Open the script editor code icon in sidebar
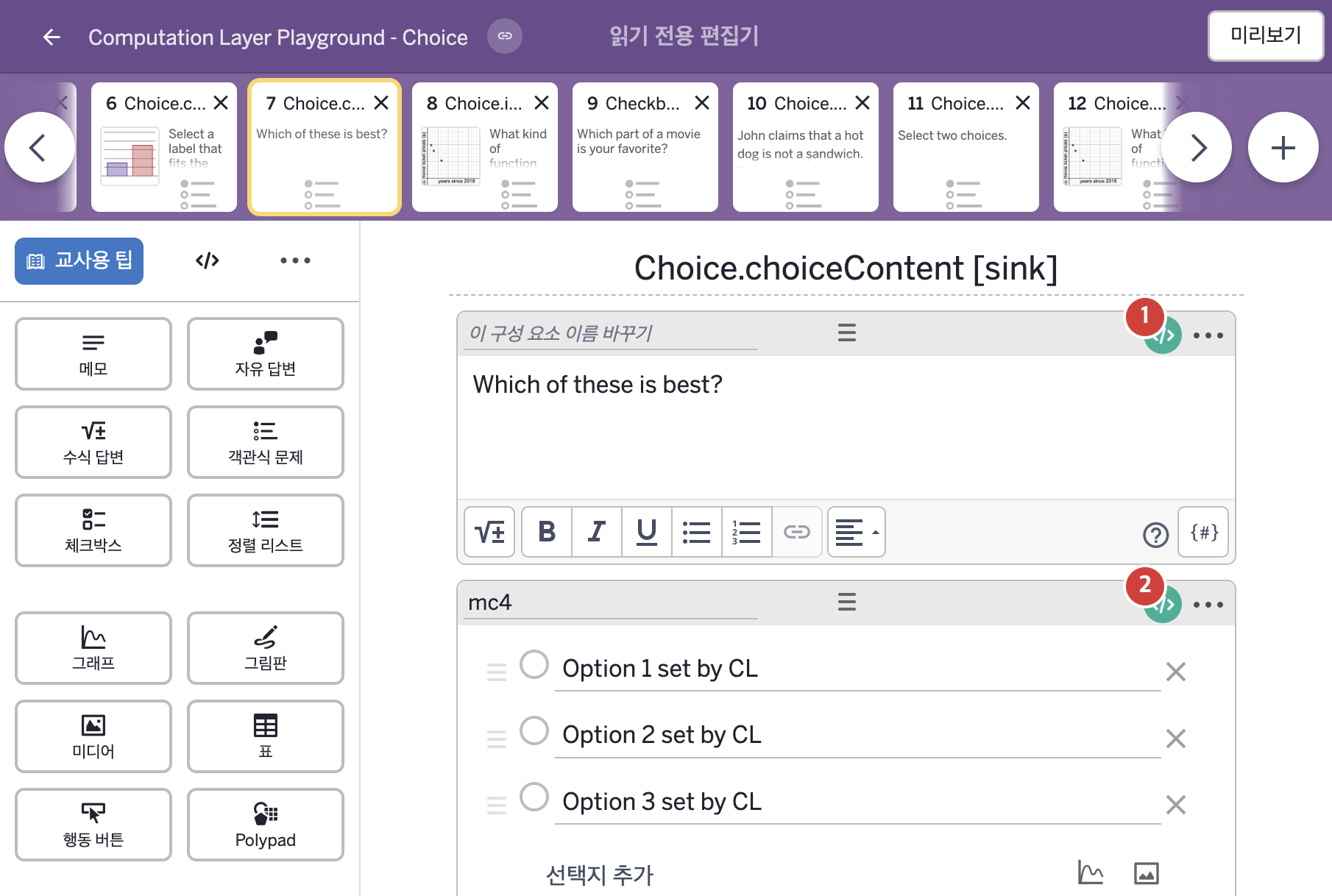Image resolution: width=1332 pixels, height=896 pixels. point(208,260)
